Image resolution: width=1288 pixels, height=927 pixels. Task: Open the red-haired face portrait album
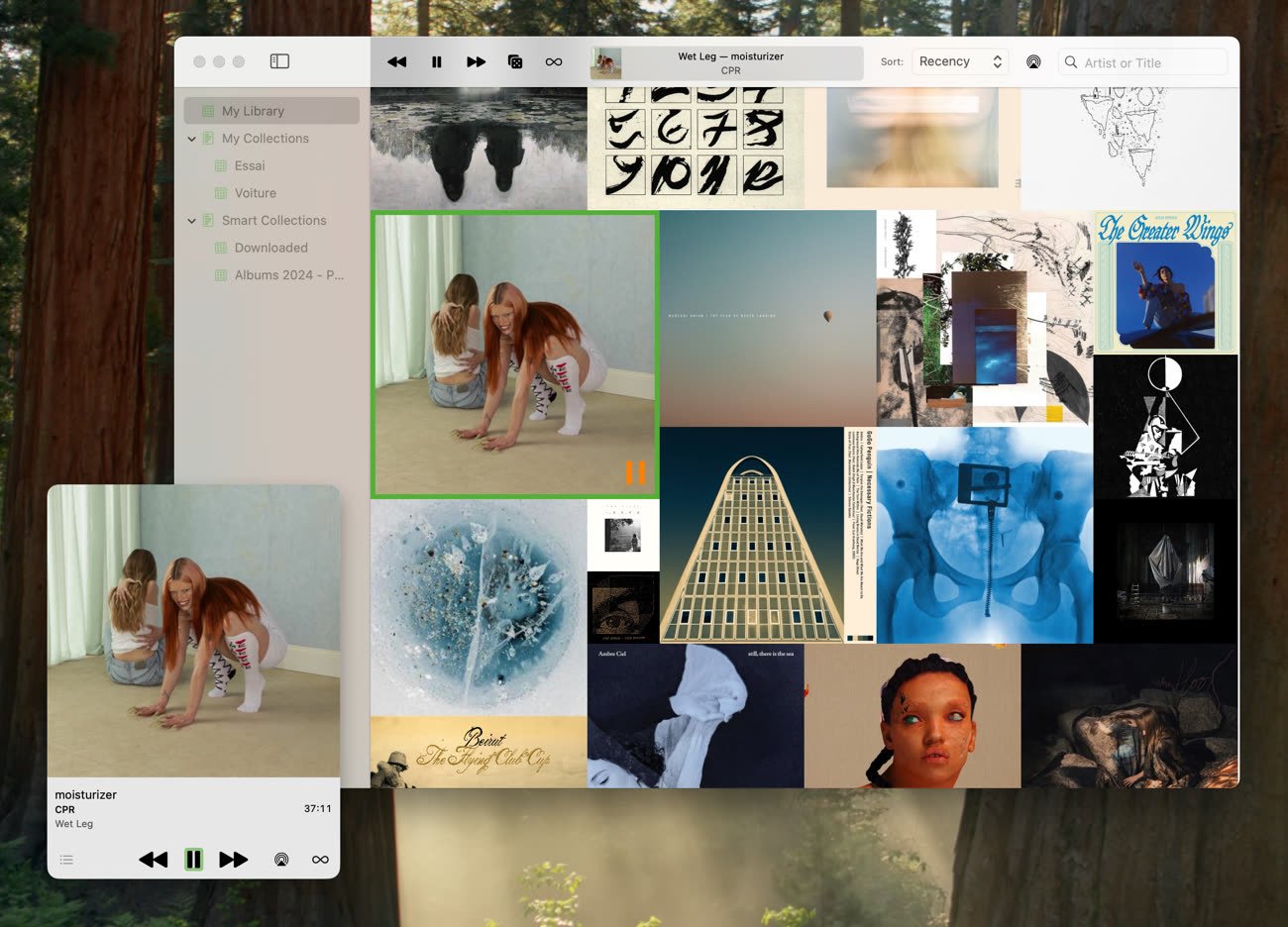[912, 716]
